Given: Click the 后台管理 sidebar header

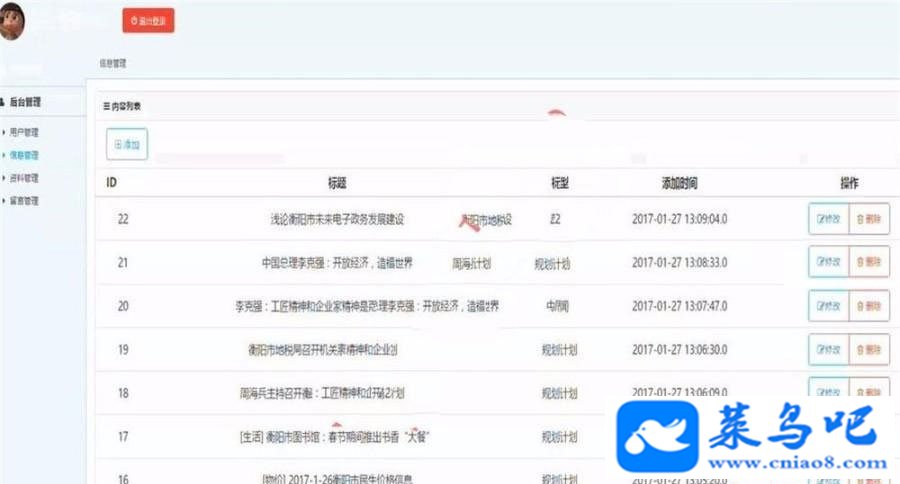Looking at the screenshot, I should [x=21, y=102].
